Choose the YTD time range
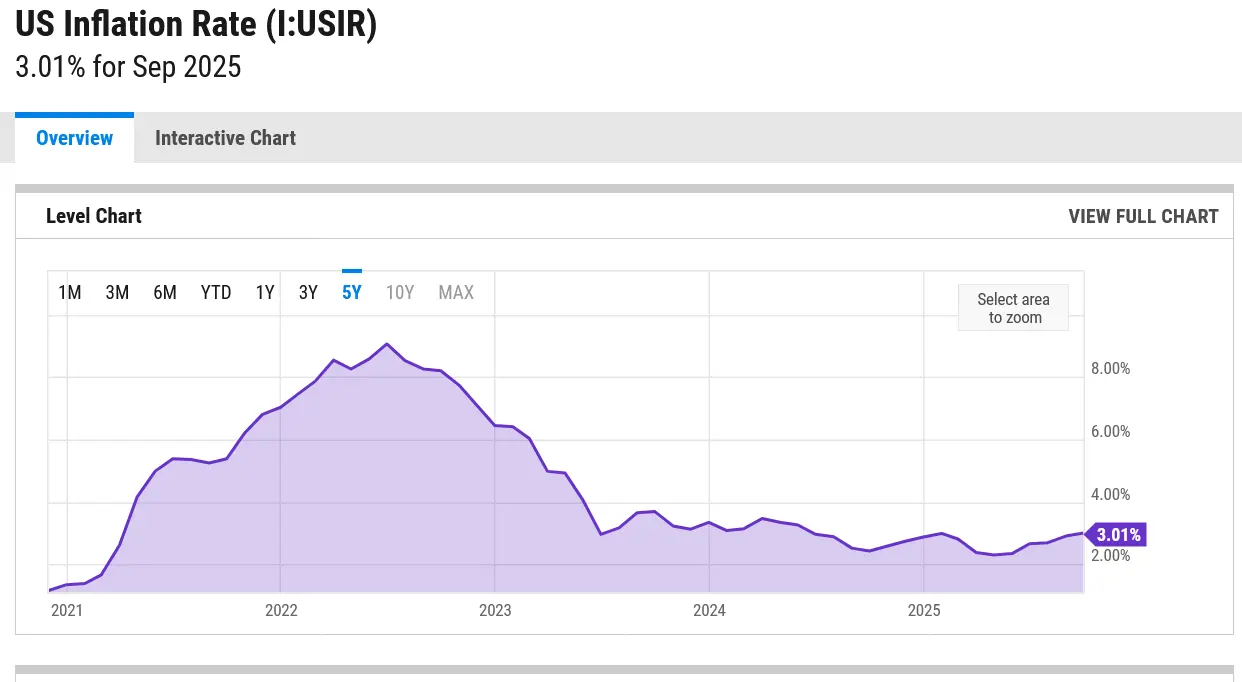1242x682 pixels. click(216, 292)
